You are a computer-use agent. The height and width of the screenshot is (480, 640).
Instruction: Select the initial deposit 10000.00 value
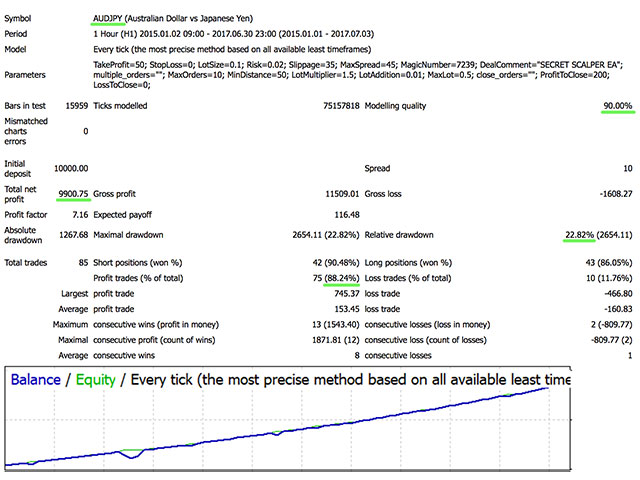pyautogui.click(x=67, y=169)
